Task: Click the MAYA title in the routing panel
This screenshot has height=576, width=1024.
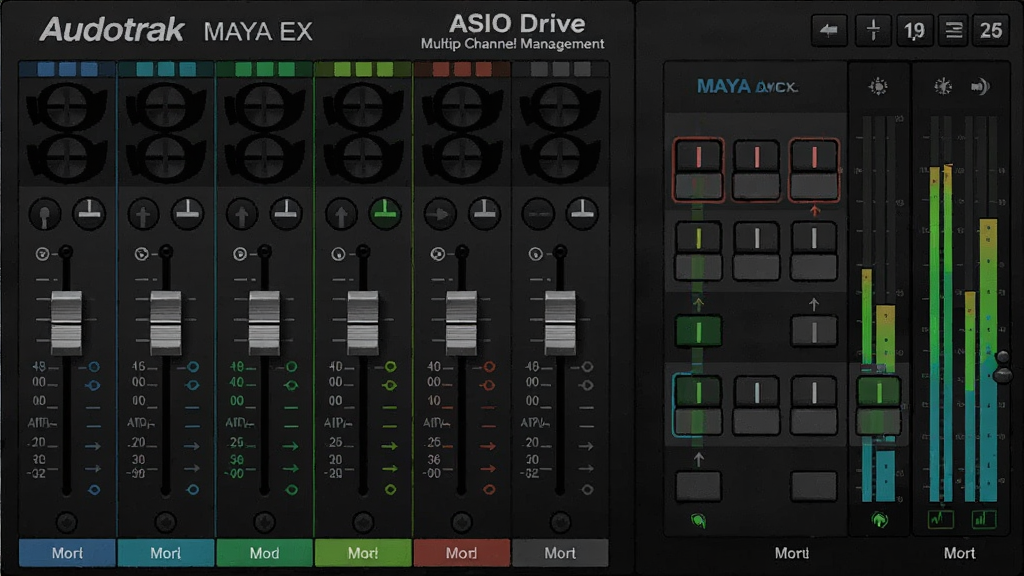Action: tap(724, 86)
